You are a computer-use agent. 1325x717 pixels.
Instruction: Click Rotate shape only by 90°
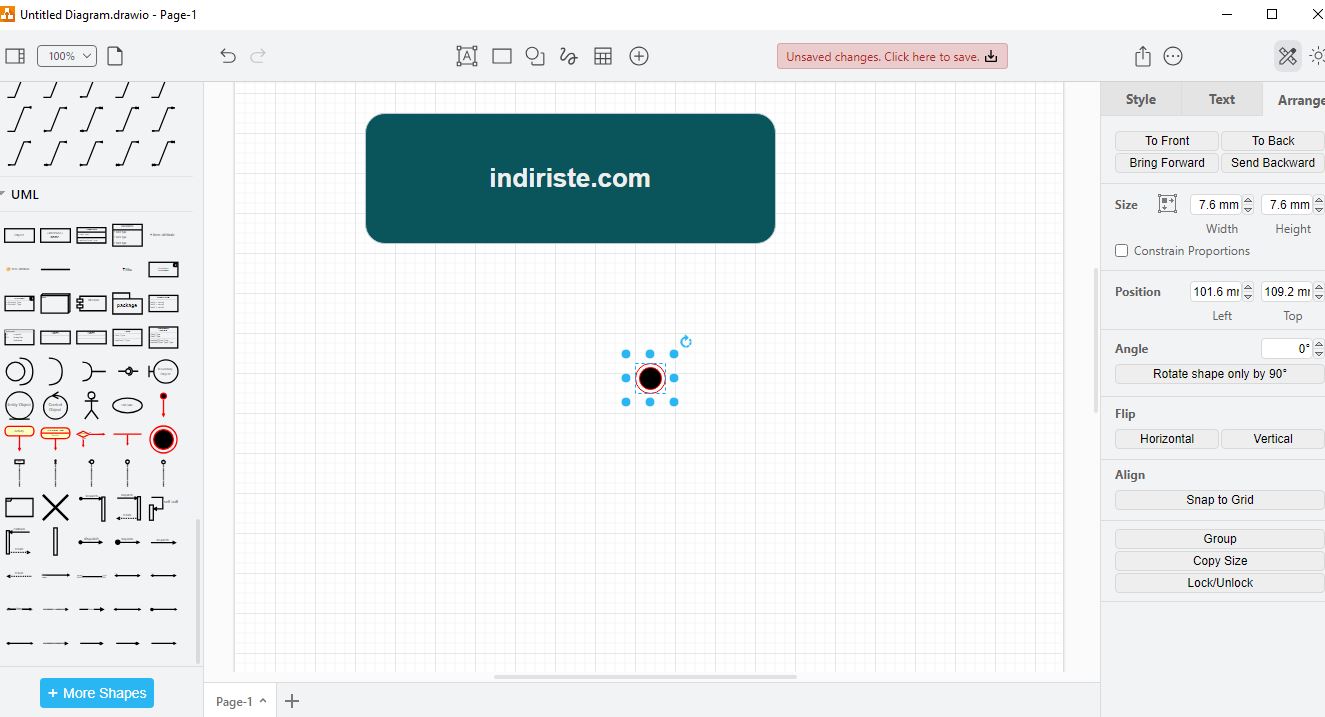(1220, 374)
